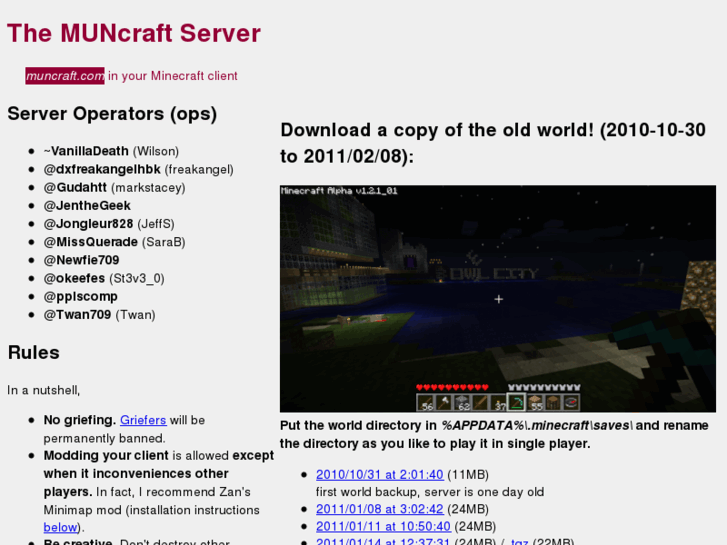The height and width of the screenshot is (545, 727).
Task: Click the 'in your Minecraft client' text
Action: pyautogui.click(x=173, y=76)
